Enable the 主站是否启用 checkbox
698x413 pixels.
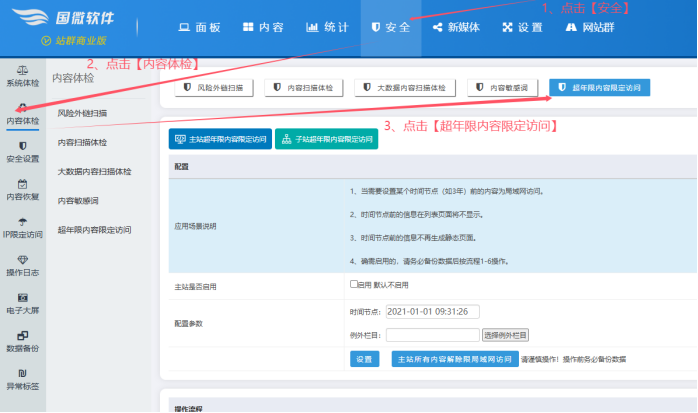click(354, 285)
